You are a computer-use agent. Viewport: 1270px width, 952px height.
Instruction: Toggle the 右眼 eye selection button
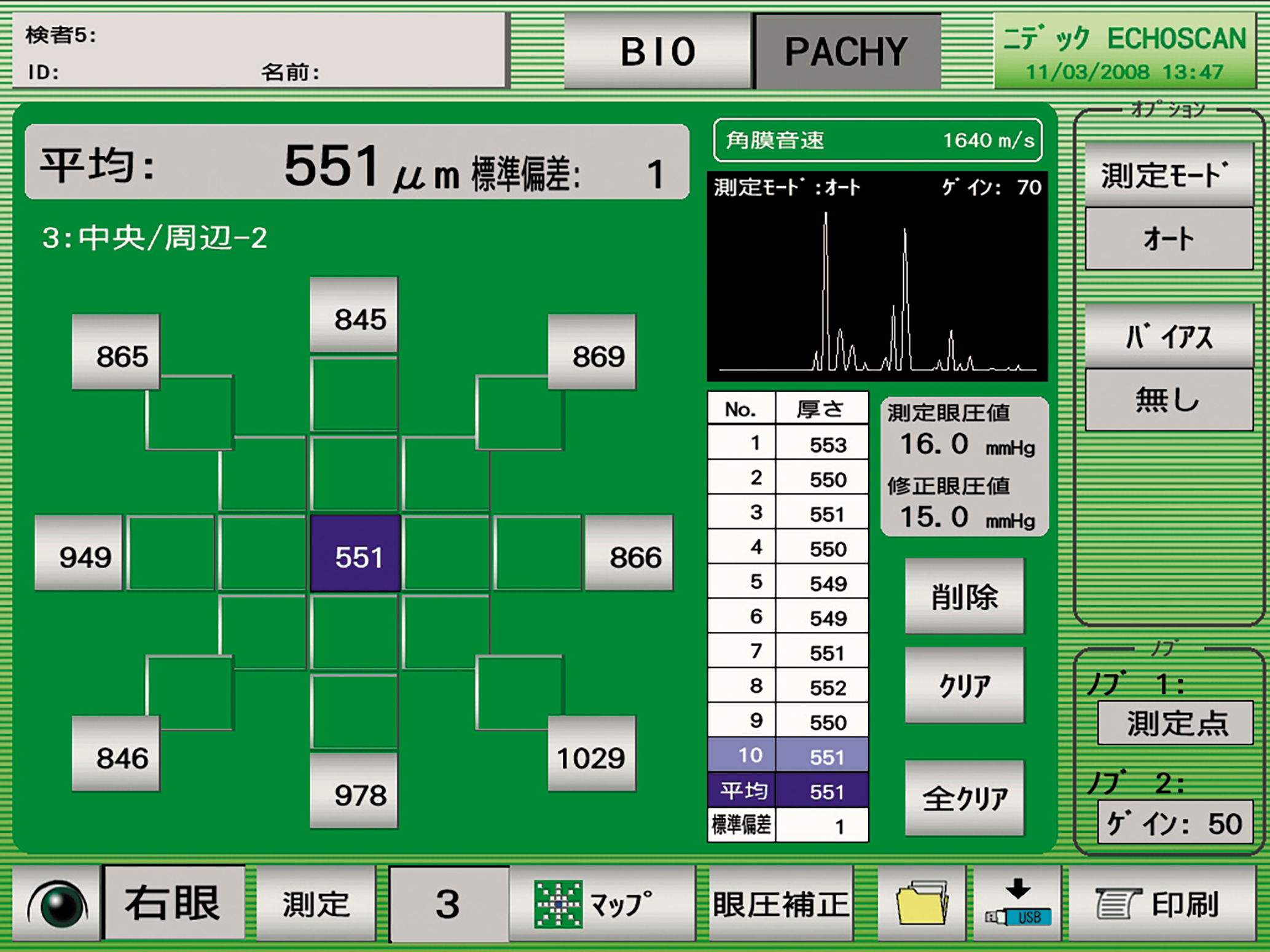tap(174, 903)
